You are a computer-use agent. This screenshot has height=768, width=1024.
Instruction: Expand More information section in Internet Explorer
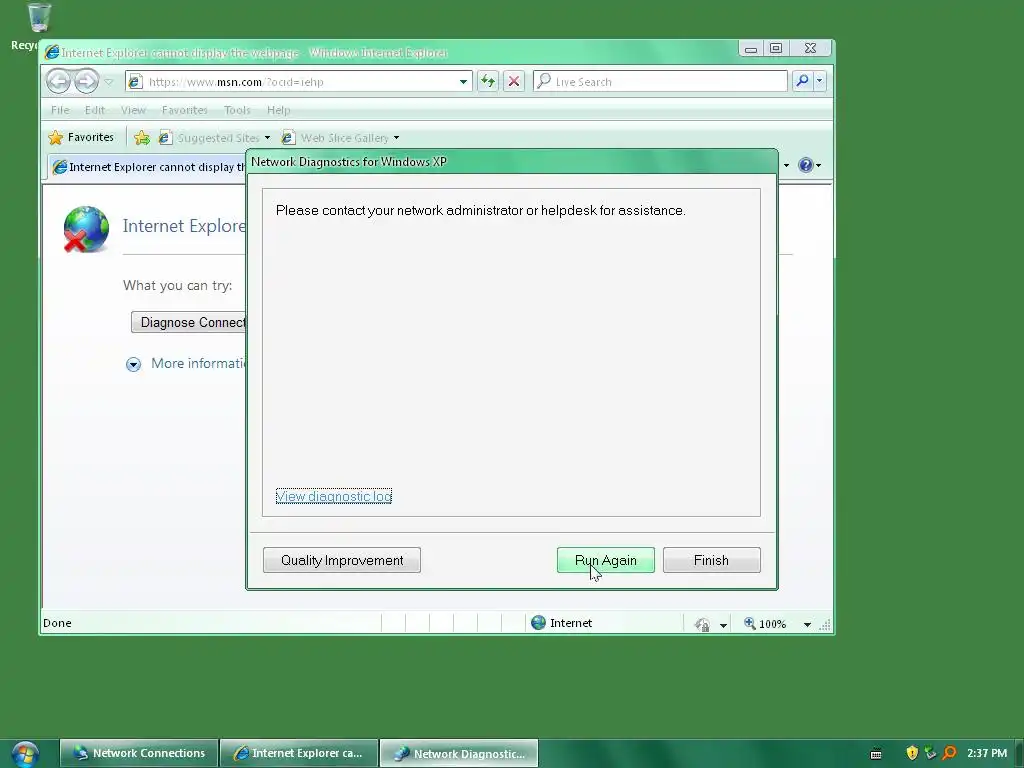(133, 364)
